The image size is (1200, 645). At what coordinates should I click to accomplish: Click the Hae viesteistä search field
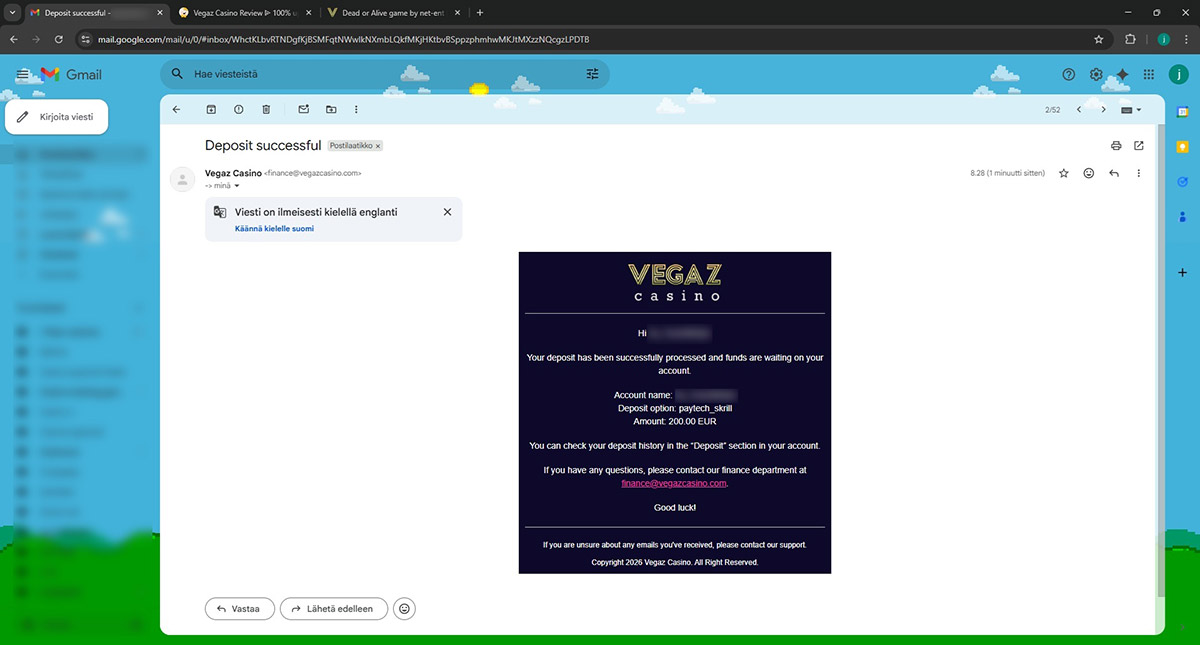click(x=380, y=74)
